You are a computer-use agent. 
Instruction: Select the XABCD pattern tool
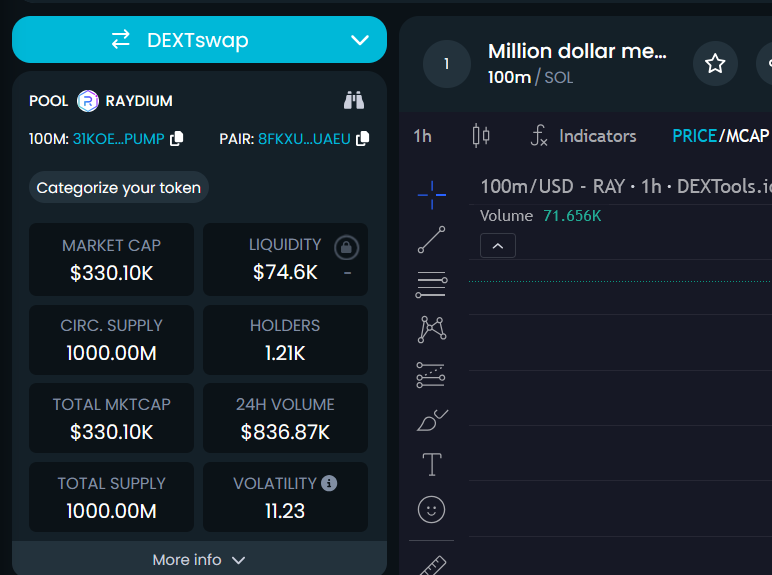(432, 329)
